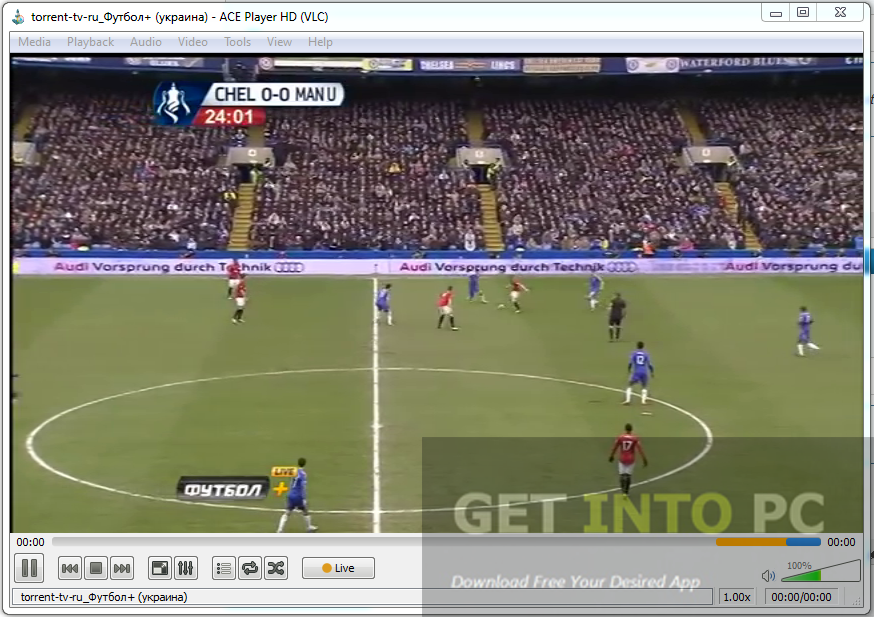This screenshot has width=874, height=617.
Task: Open extended settings equalizer panel
Action: [x=186, y=568]
